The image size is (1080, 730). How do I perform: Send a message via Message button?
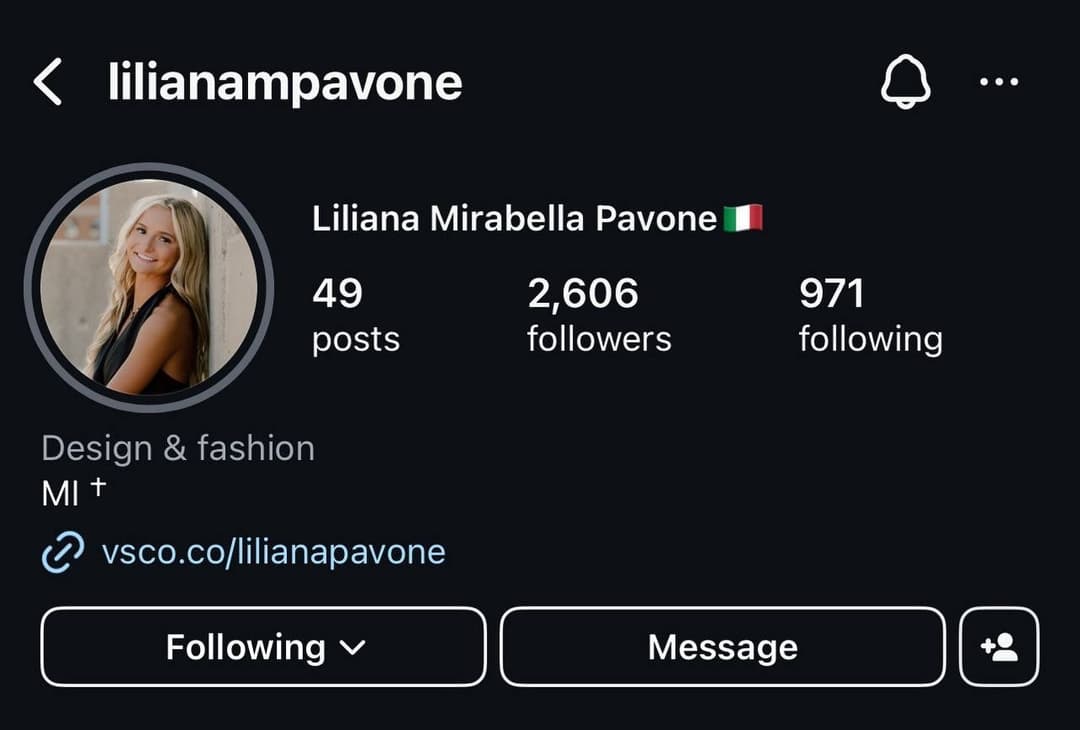click(x=723, y=647)
